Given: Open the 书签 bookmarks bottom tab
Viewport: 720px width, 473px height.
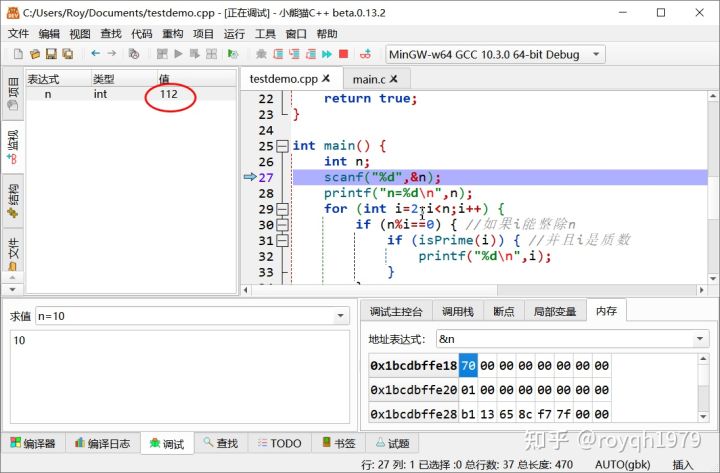Looking at the screenshot, I should [339, 443].
